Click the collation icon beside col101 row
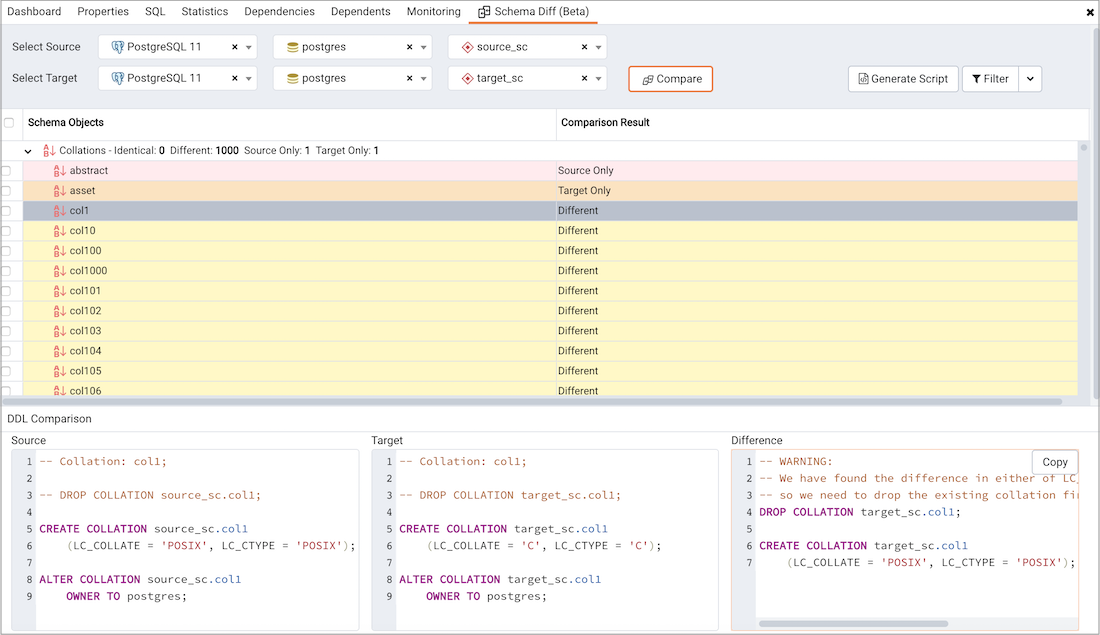Screen dimensions: 1100x635 click(x=60, y=290)
